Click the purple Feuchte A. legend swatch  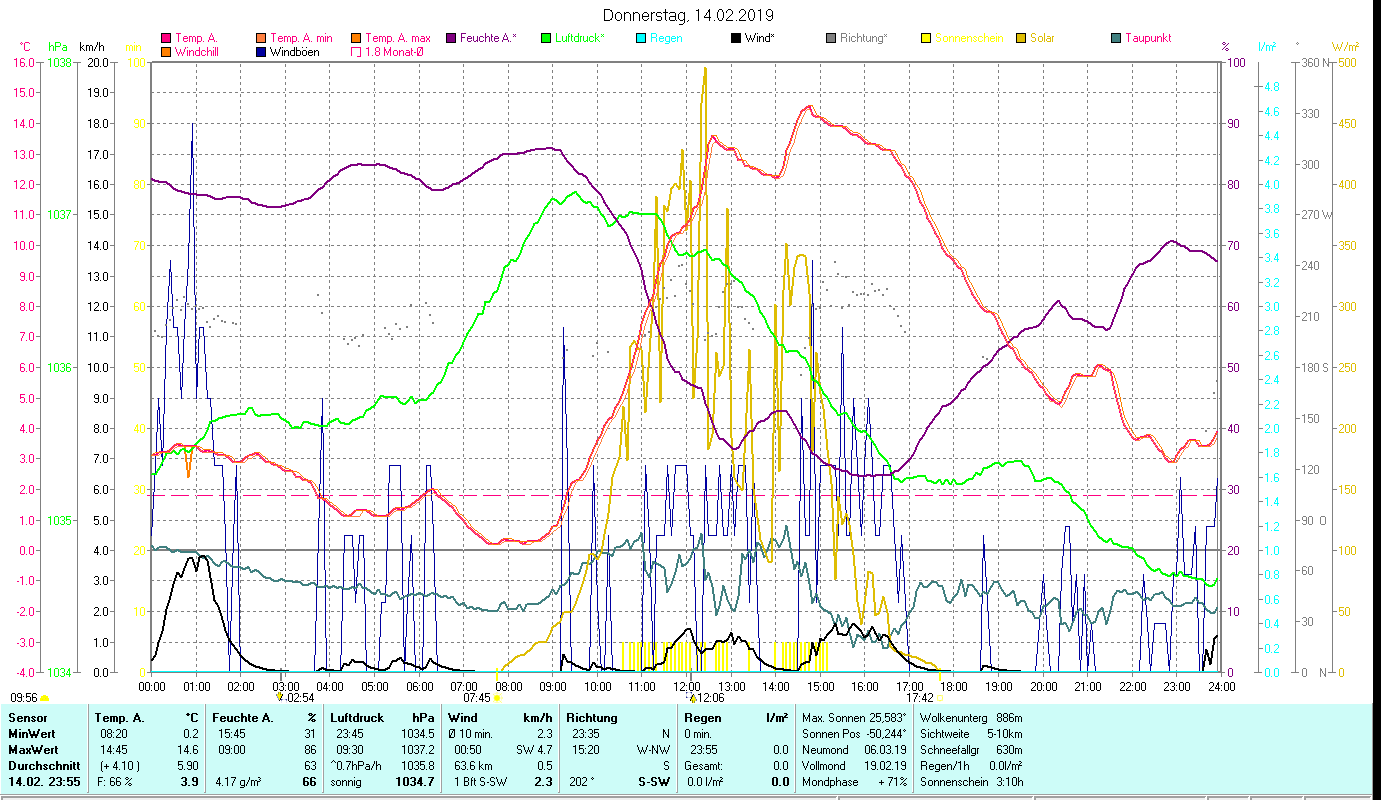(451, 38)
